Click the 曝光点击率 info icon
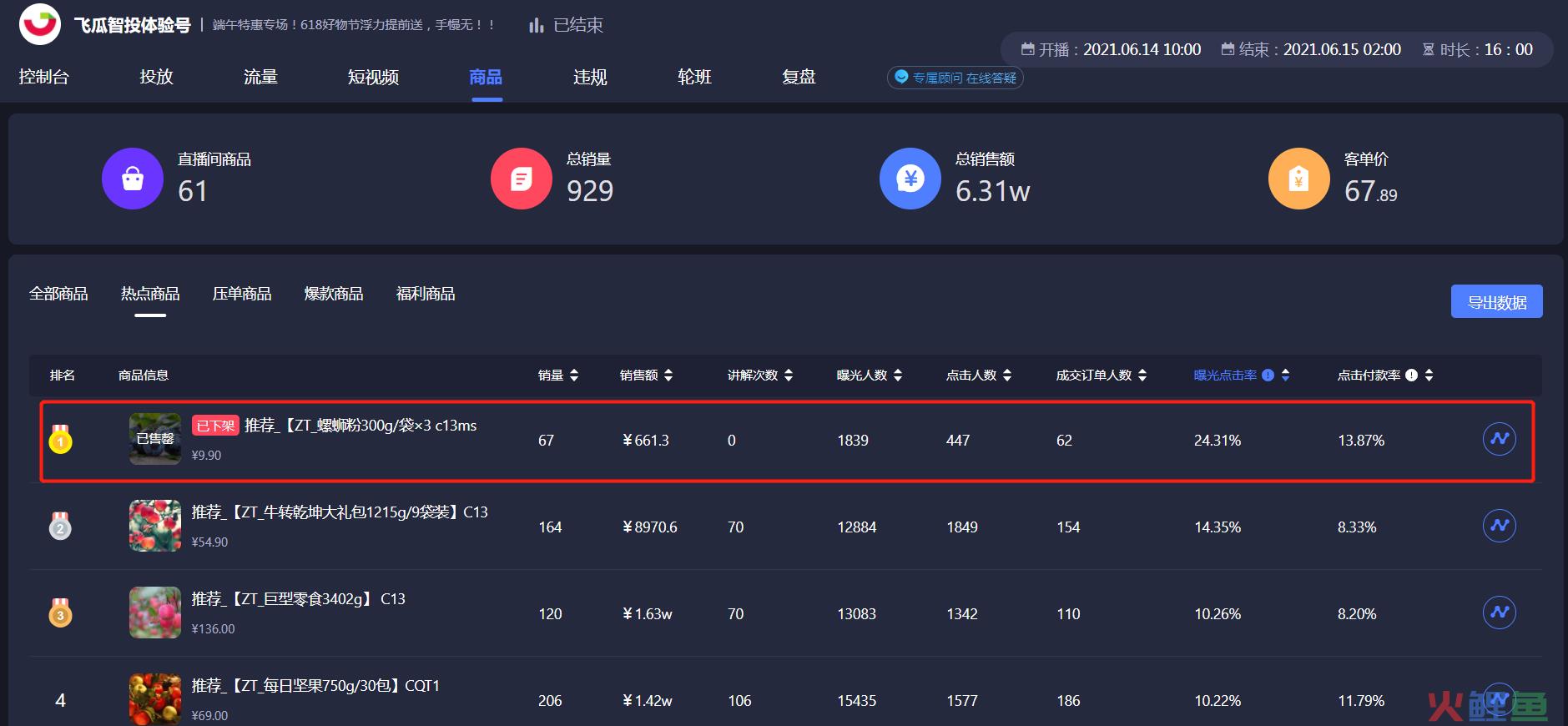The height and width of the screenshot is (726, 1568). pyautogui.click(x=1268, y=376)
